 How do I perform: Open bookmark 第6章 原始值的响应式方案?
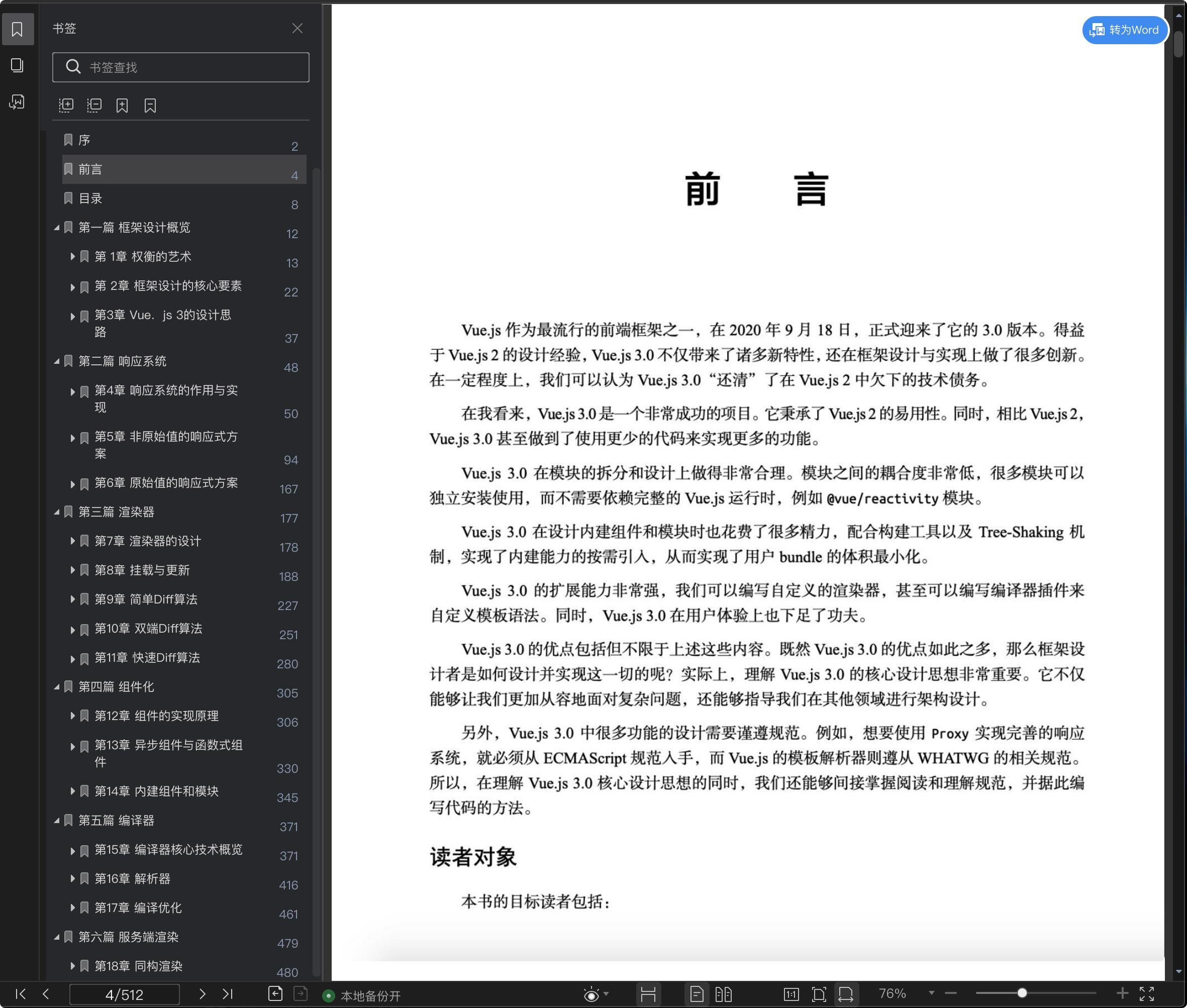[x=166, y=483]
